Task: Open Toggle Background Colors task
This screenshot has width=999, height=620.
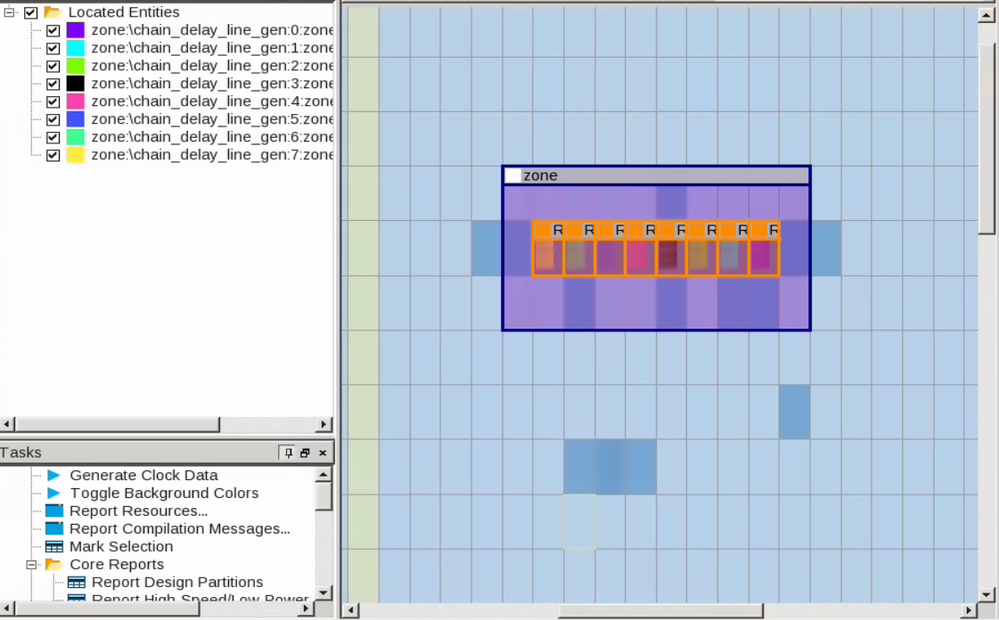Action: [x=164, y=493]
